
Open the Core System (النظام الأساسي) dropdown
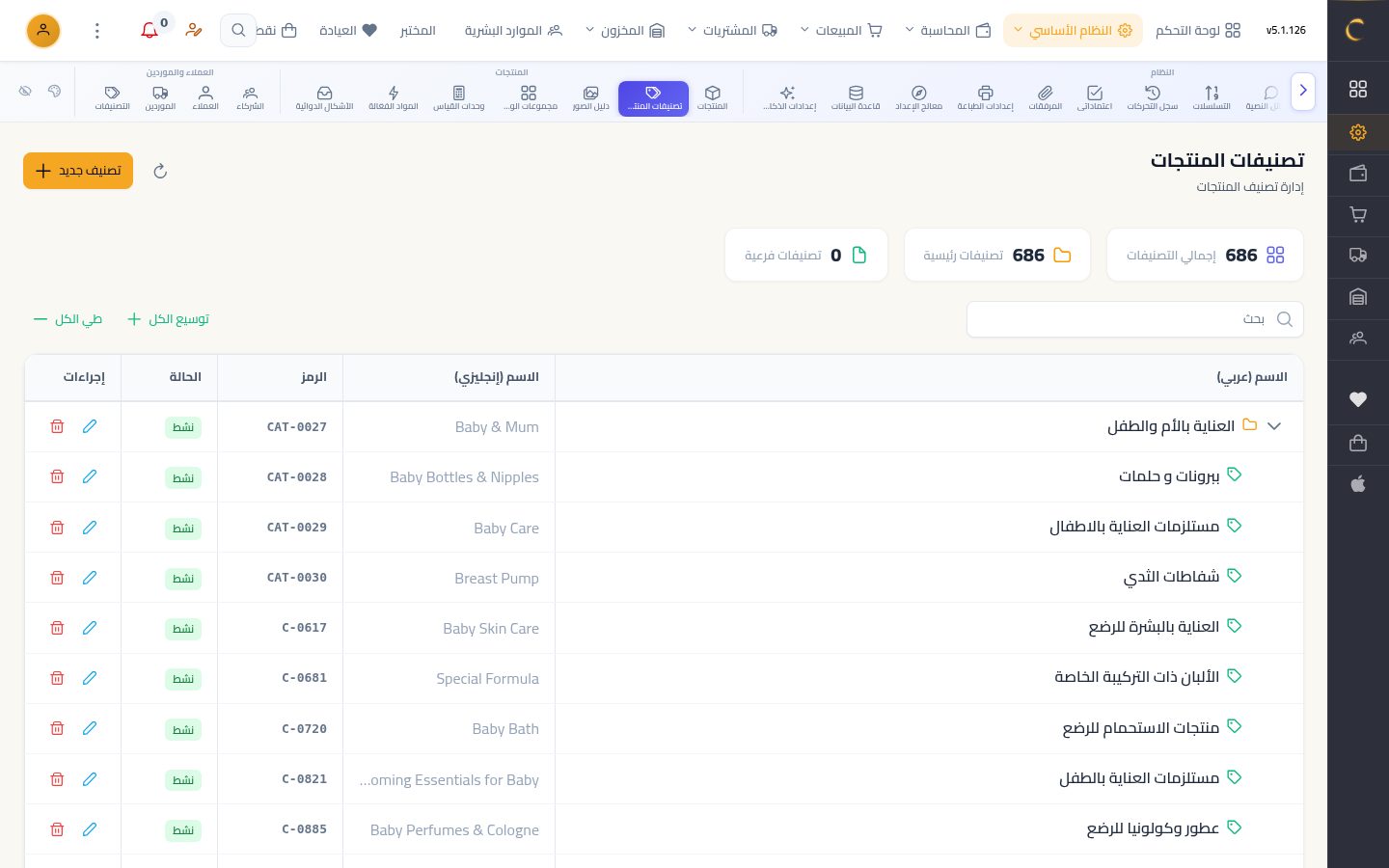tap(1073, 31)
